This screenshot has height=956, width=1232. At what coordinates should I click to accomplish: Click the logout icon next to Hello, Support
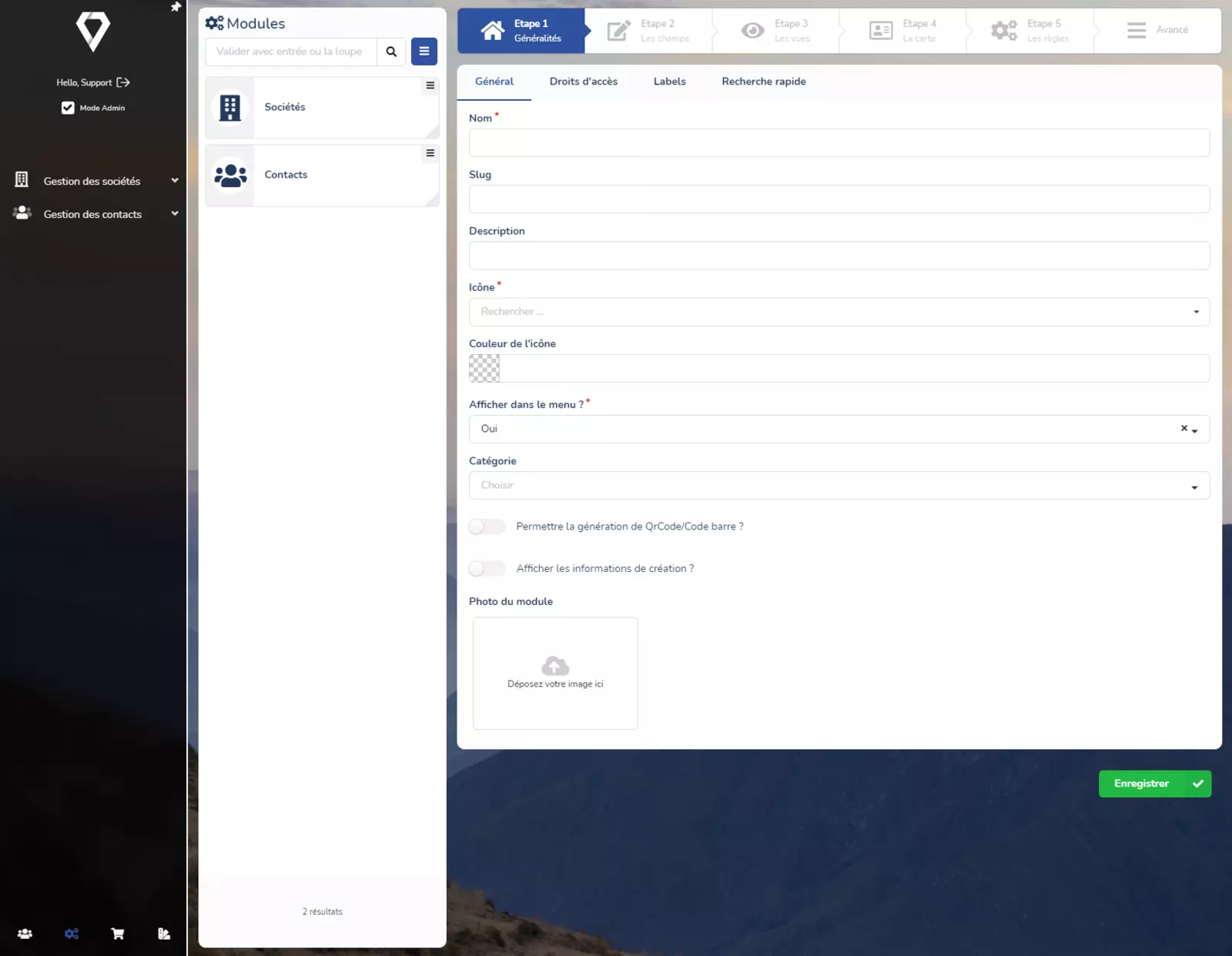(x=123, y=82)
